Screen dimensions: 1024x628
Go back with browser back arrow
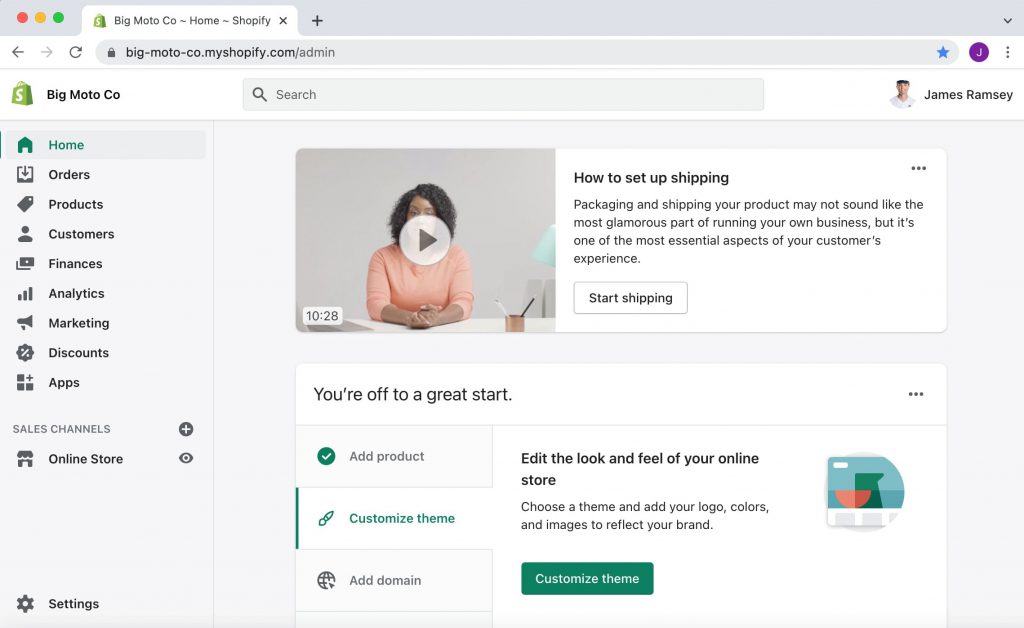click(18, 52)
